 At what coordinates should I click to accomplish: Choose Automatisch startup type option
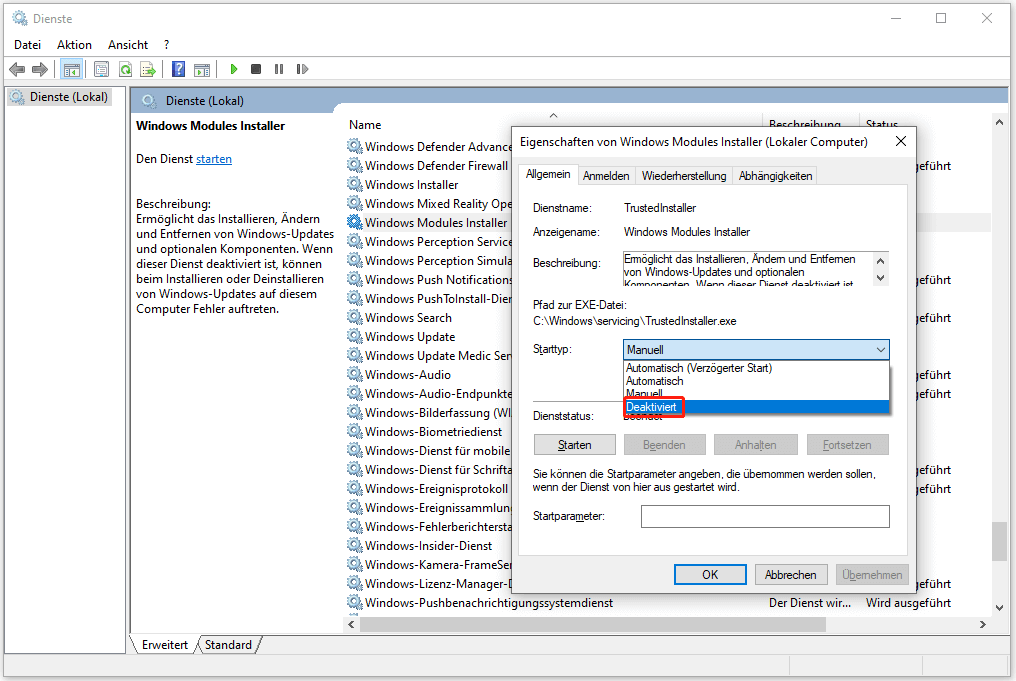tap(654, 381)
